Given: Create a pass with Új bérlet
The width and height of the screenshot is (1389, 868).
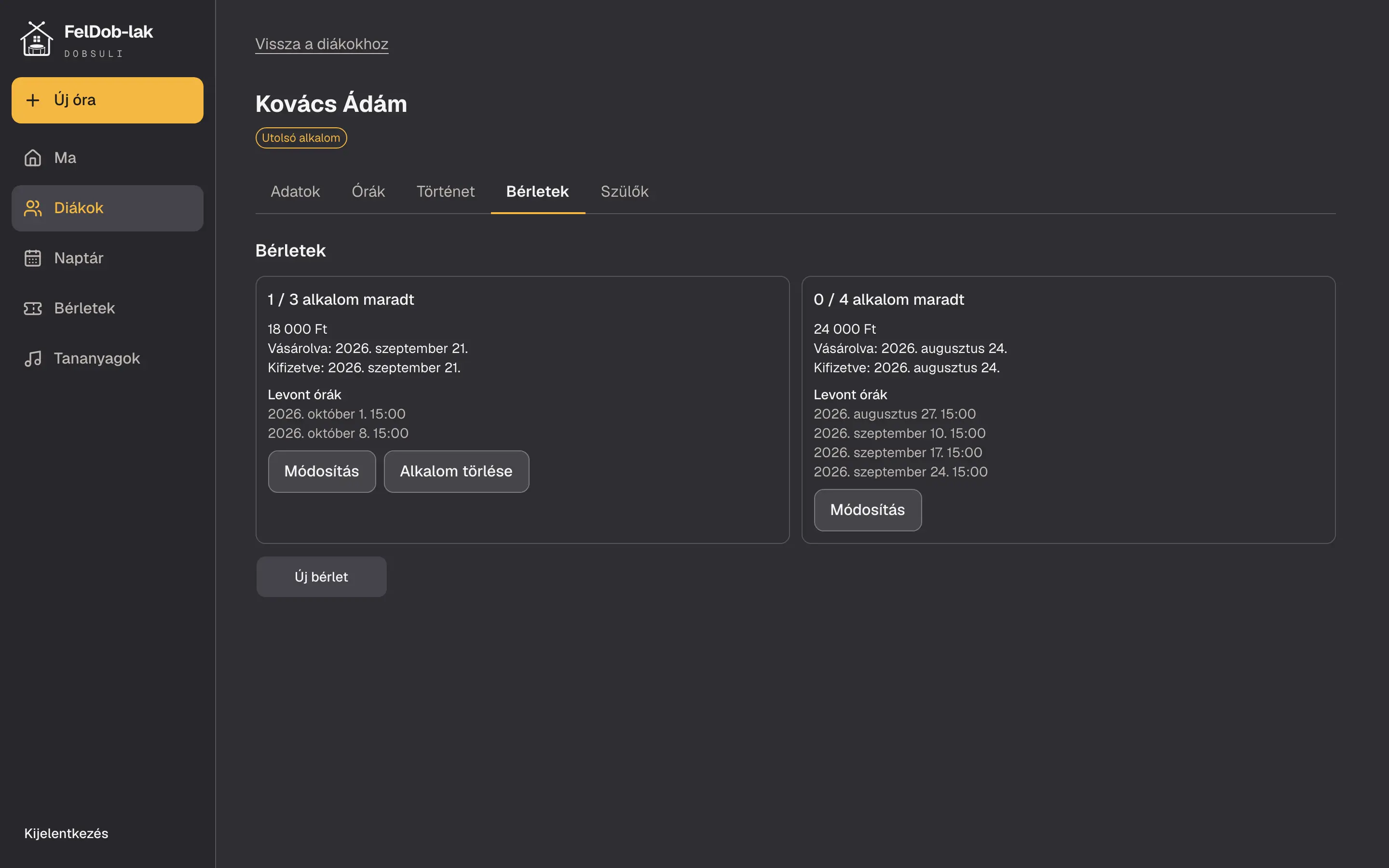Looking at the screenshot, I should click(321, 577).
